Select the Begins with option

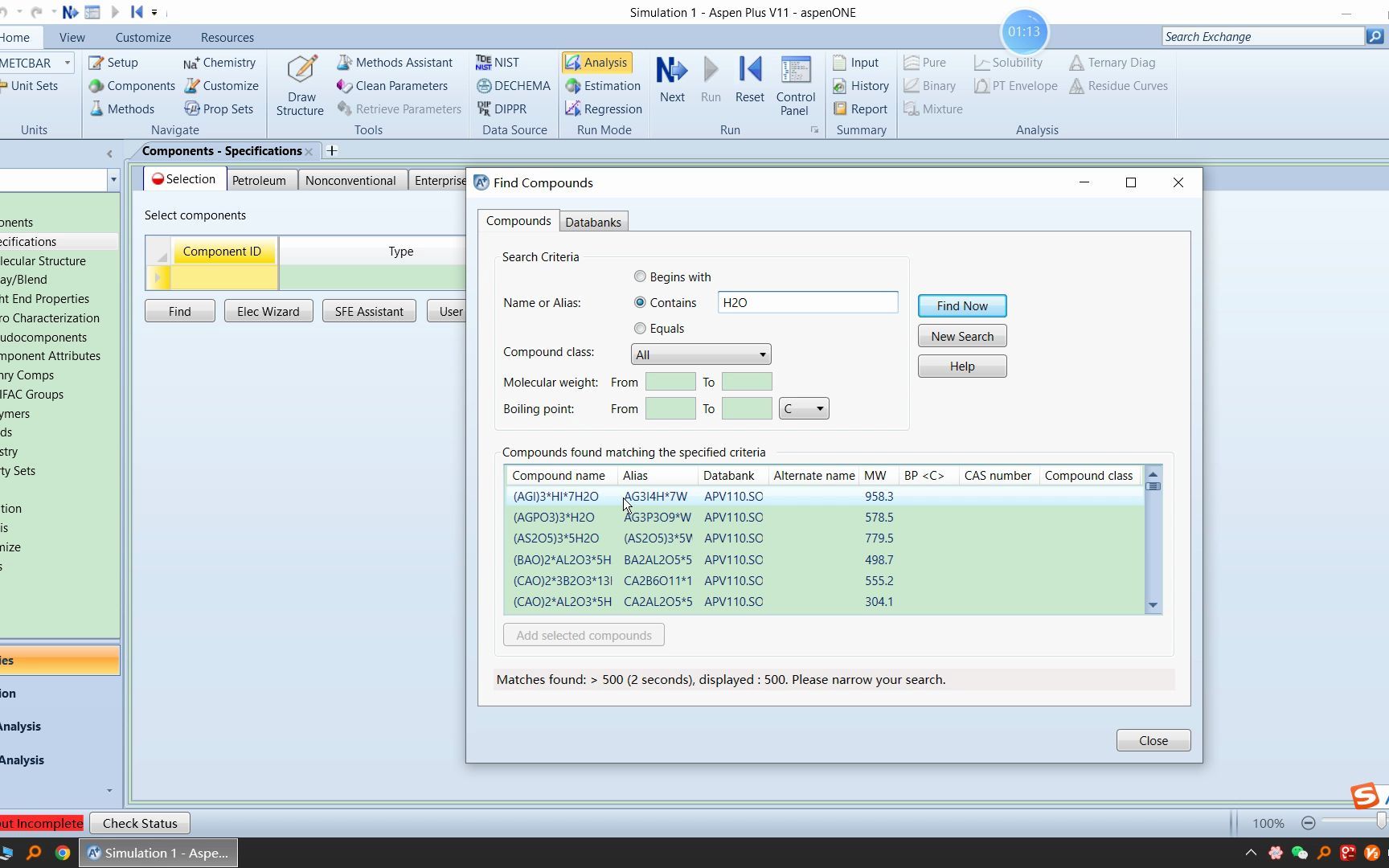[640, 276]
